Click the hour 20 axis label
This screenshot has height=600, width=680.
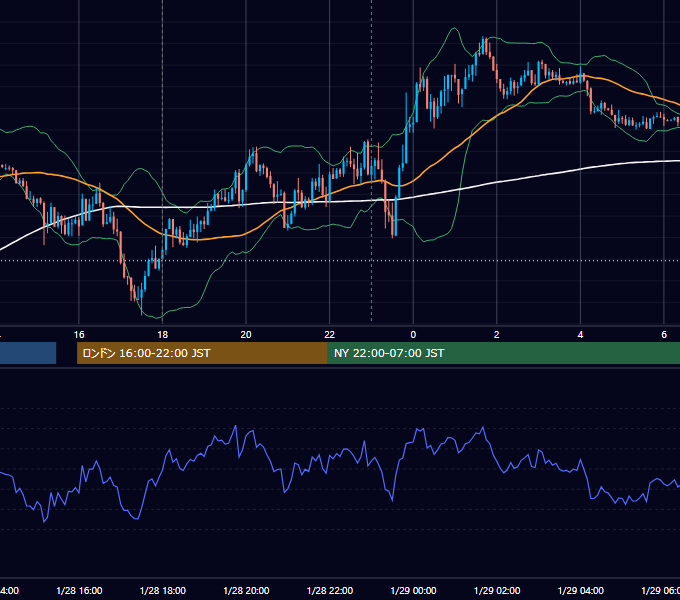tap(246, 335)
